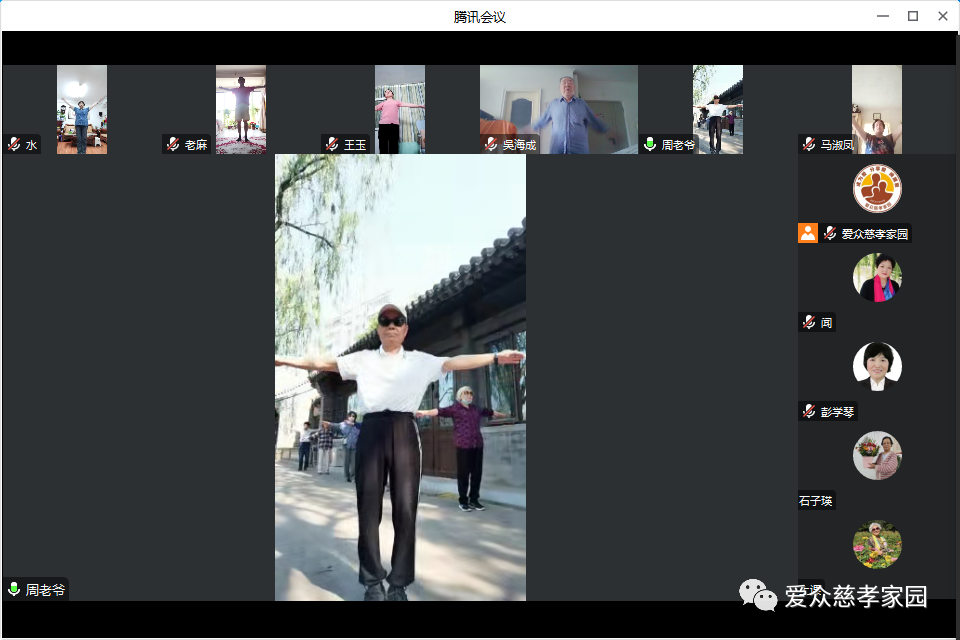Click green mic icon at bottom-left 周老爷 label
This screenshot has width=960, height=640.
tap(14, 589)
